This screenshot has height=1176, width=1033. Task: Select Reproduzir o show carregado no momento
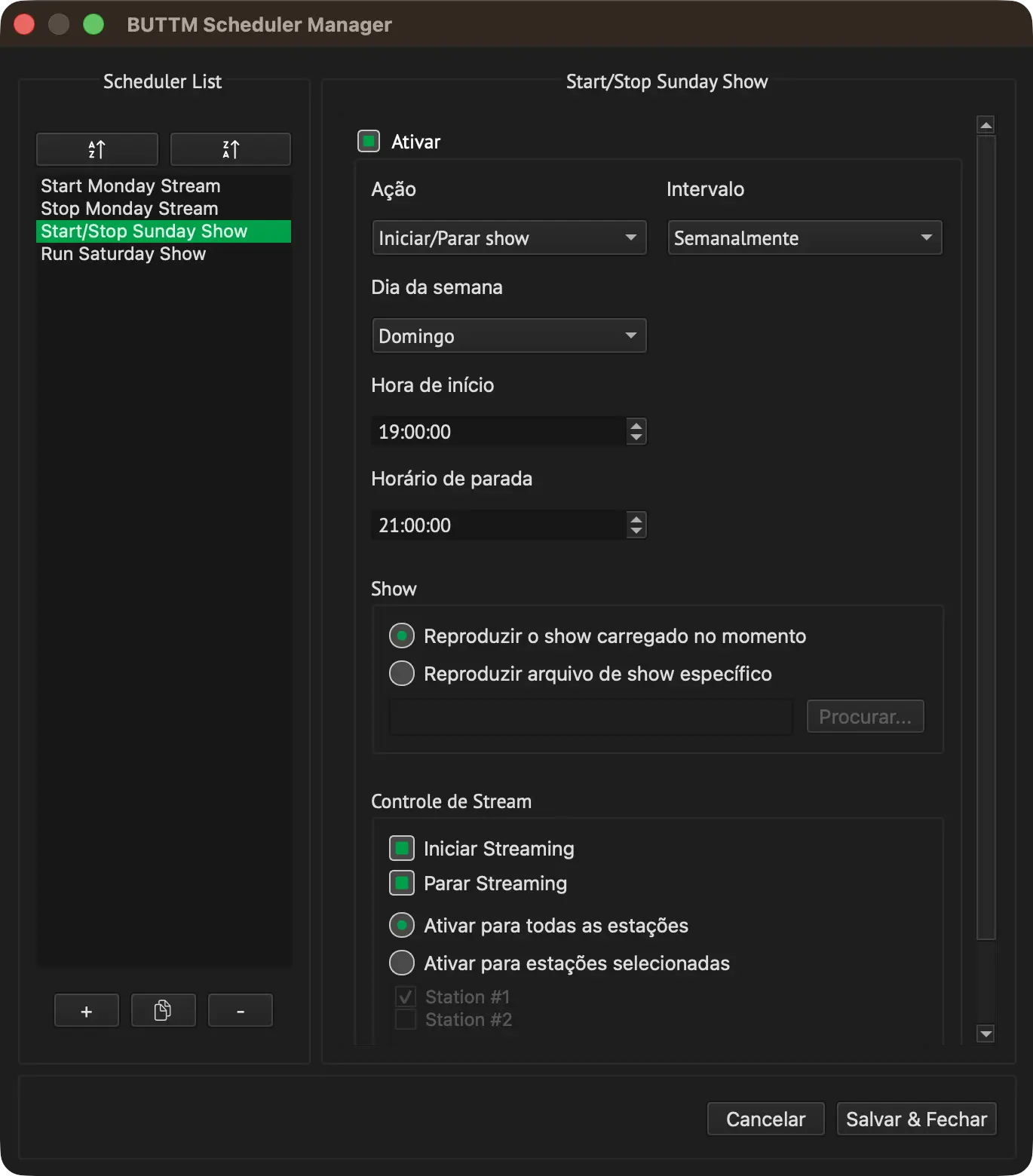(402, 635)
